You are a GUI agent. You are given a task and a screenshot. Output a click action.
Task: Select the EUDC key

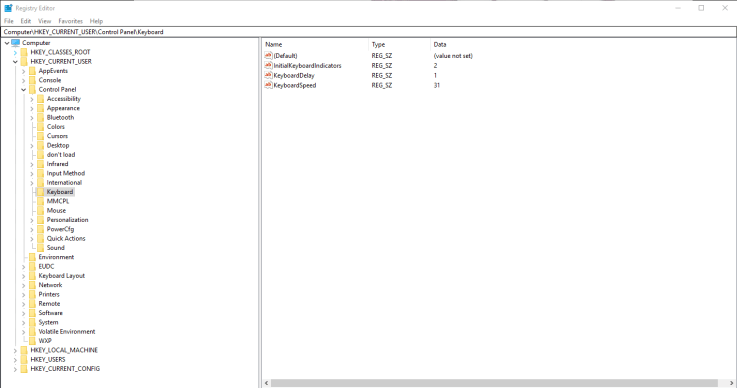pos(46,267)
